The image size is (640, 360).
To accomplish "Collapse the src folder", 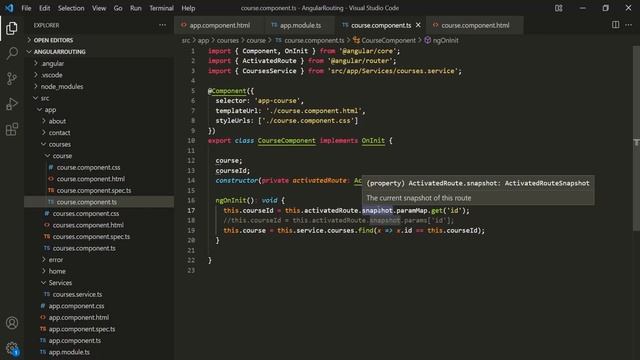I will click(99, 98).
